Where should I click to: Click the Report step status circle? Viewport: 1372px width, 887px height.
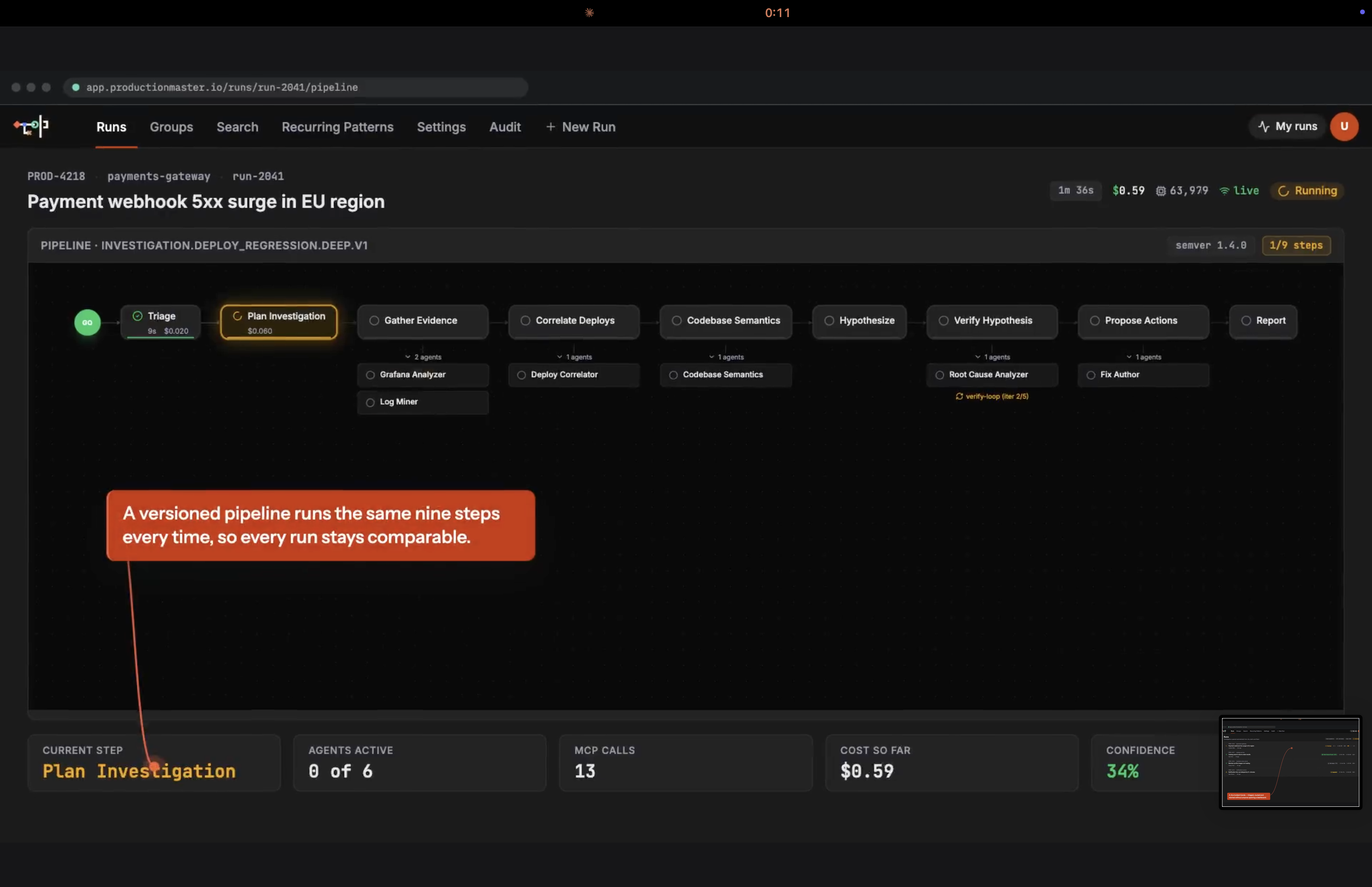point(1246,320)
